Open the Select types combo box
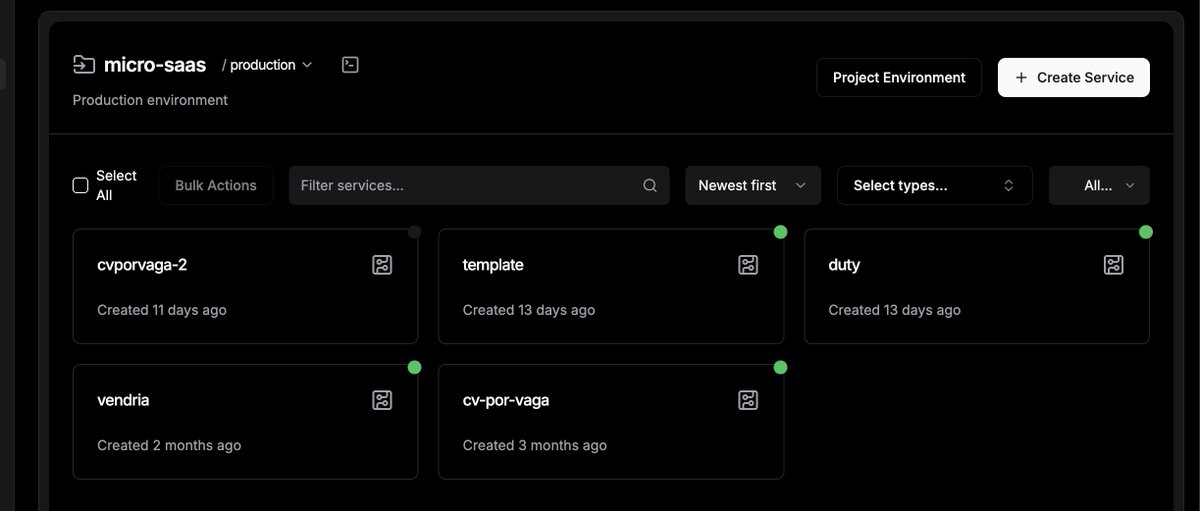 click(935, 185)
